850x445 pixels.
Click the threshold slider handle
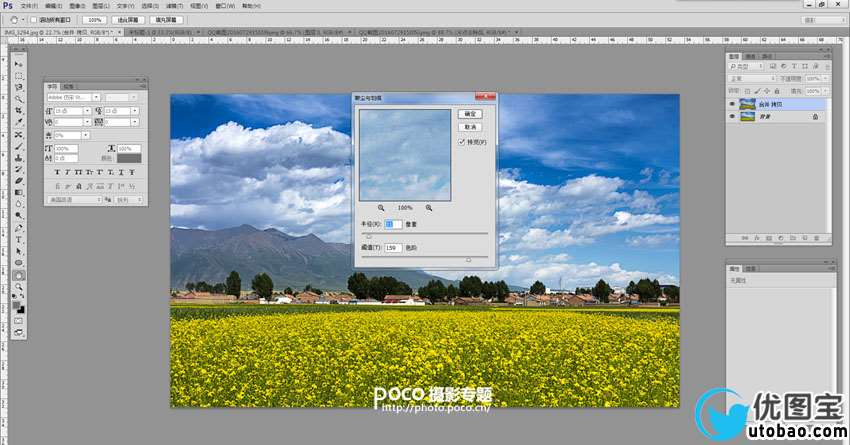(x=468, y=260)
